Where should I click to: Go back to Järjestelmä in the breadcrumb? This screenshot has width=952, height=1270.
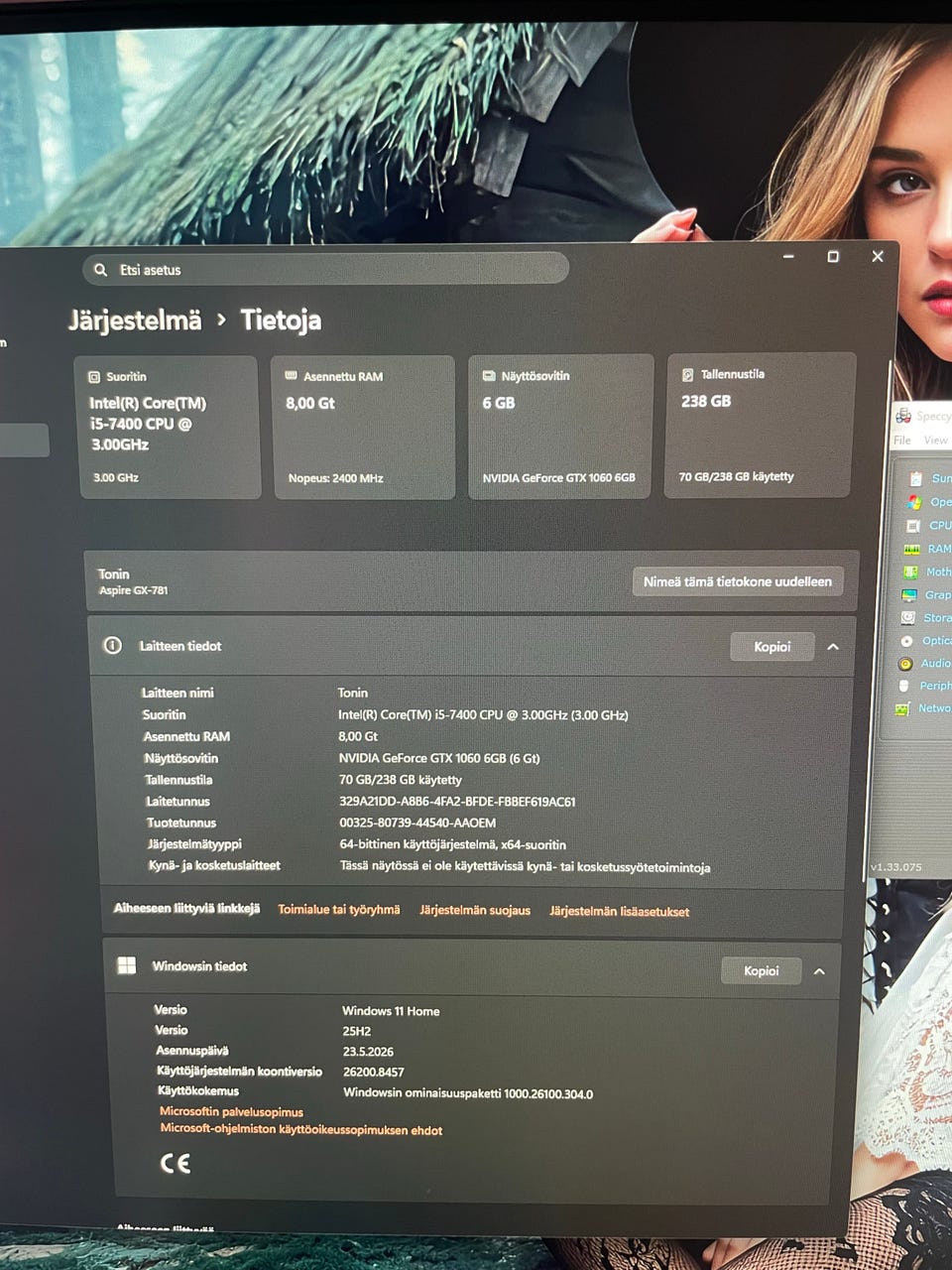click(135, 320)
